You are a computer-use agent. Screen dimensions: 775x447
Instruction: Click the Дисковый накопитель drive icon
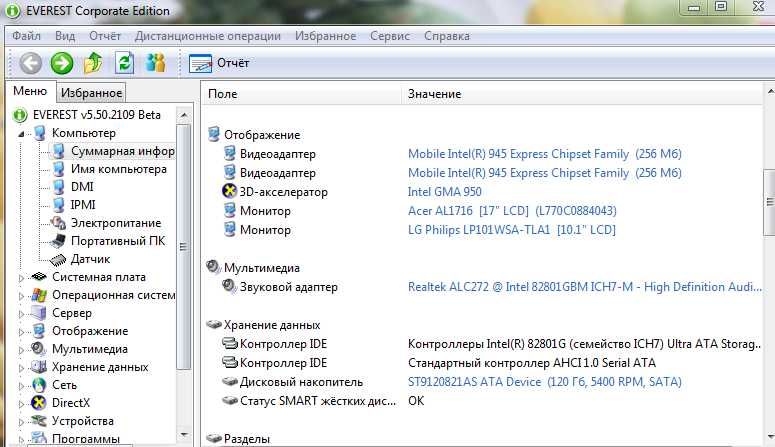coord(230,382)
